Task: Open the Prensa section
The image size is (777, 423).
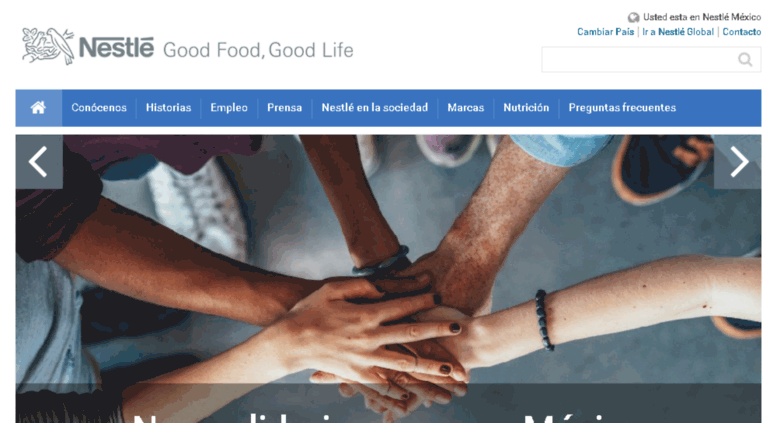Action: [x=284, y=107]
